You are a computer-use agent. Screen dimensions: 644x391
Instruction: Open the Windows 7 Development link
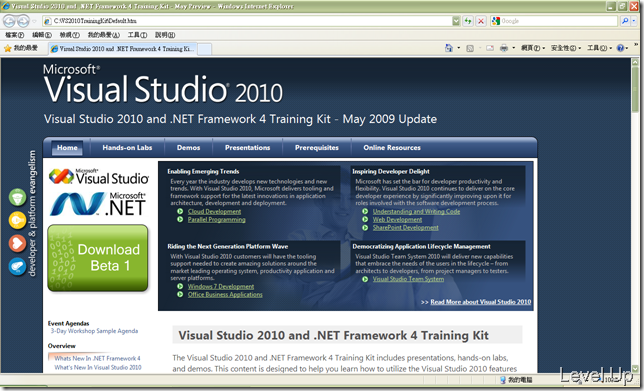tap(221, 287)
